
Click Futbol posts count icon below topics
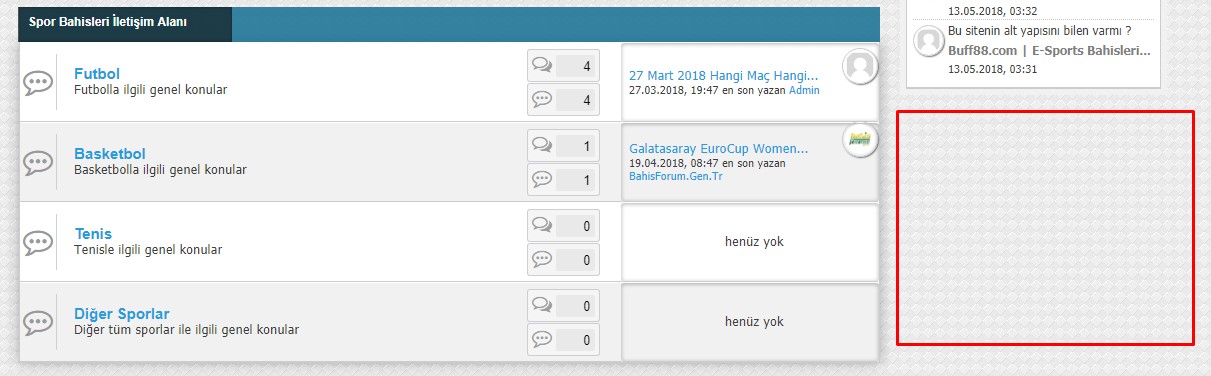click(x=543, y=99)
